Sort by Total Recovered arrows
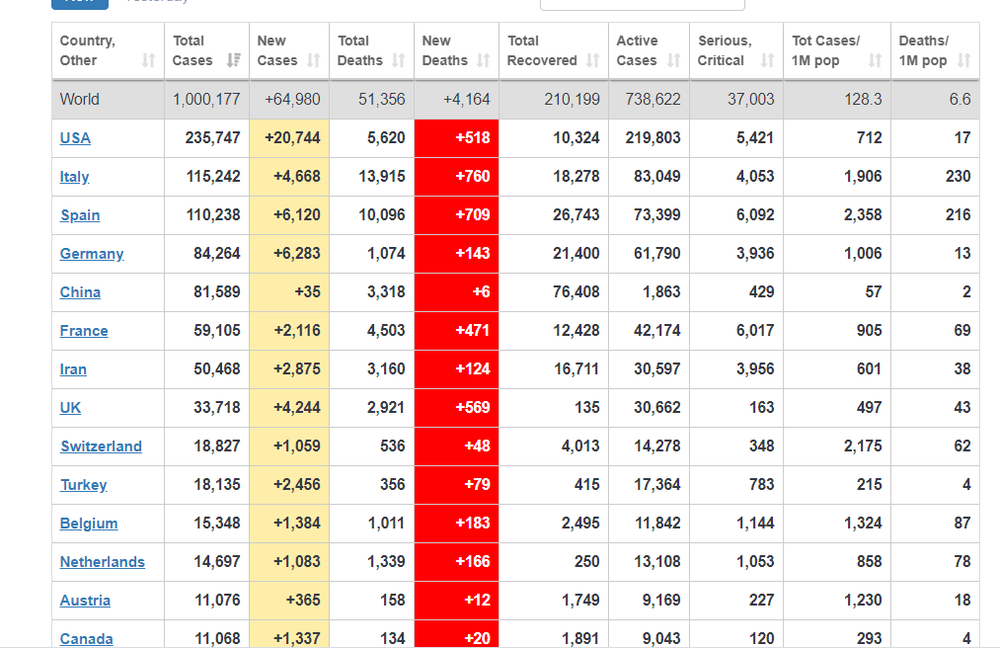This screenshot has width=1000, height=648. [593, 61]
